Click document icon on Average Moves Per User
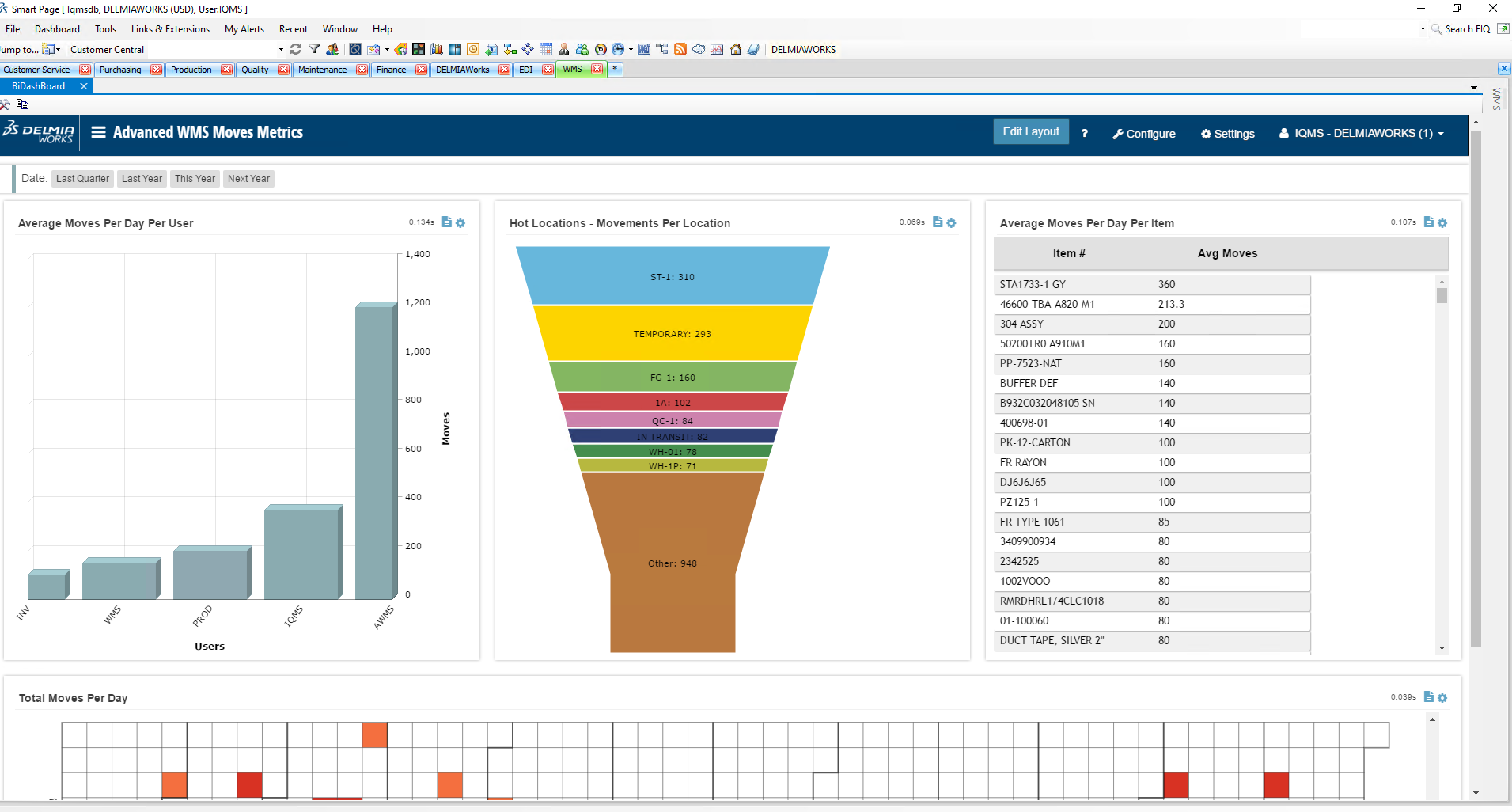This screenshot has width=1512, height=812. pyautogui.click(x=447, y=222)
